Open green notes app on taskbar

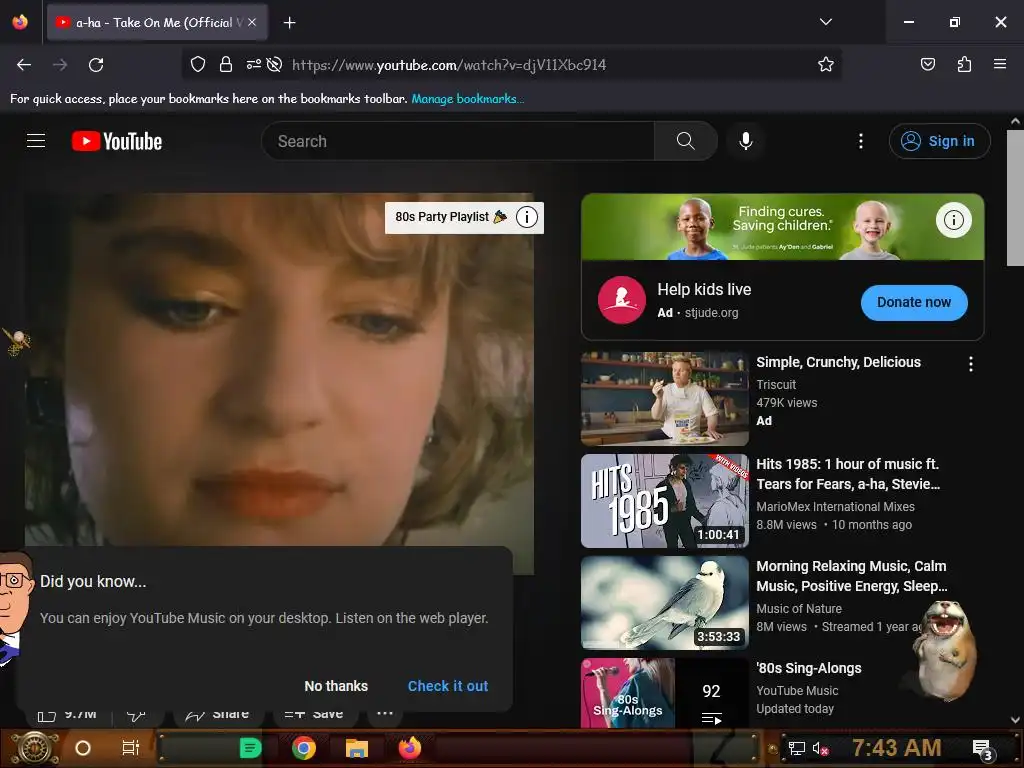(x=250, y=748)
